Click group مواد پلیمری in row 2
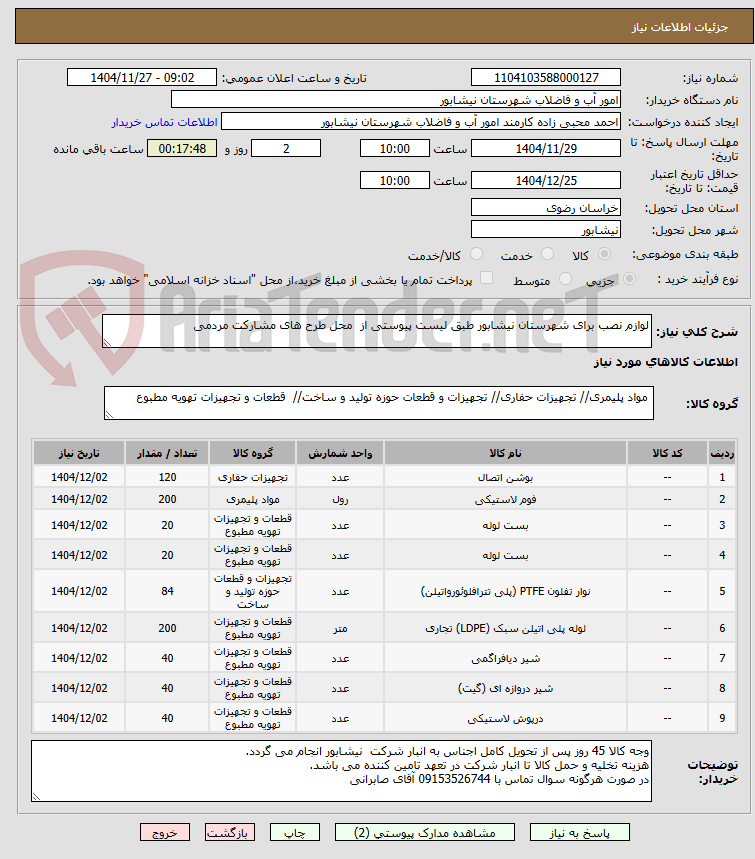Image resolution: width=755 pixels, height=859 pixels. click(253, 499)
